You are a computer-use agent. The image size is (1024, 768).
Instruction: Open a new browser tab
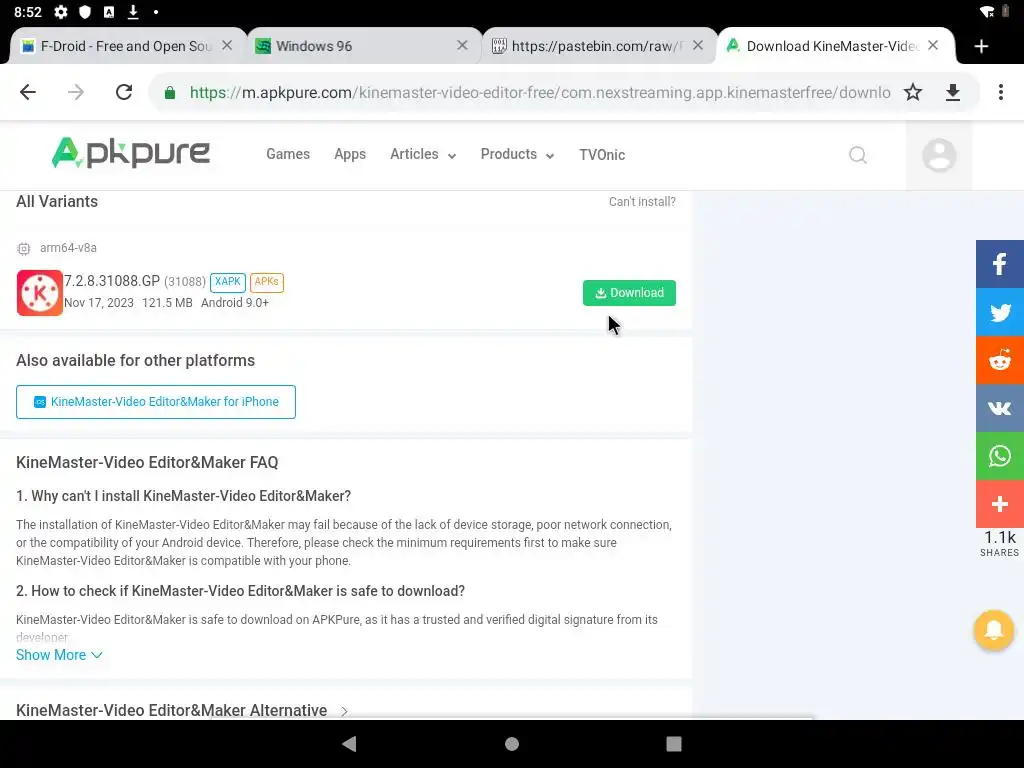[981, 46]
